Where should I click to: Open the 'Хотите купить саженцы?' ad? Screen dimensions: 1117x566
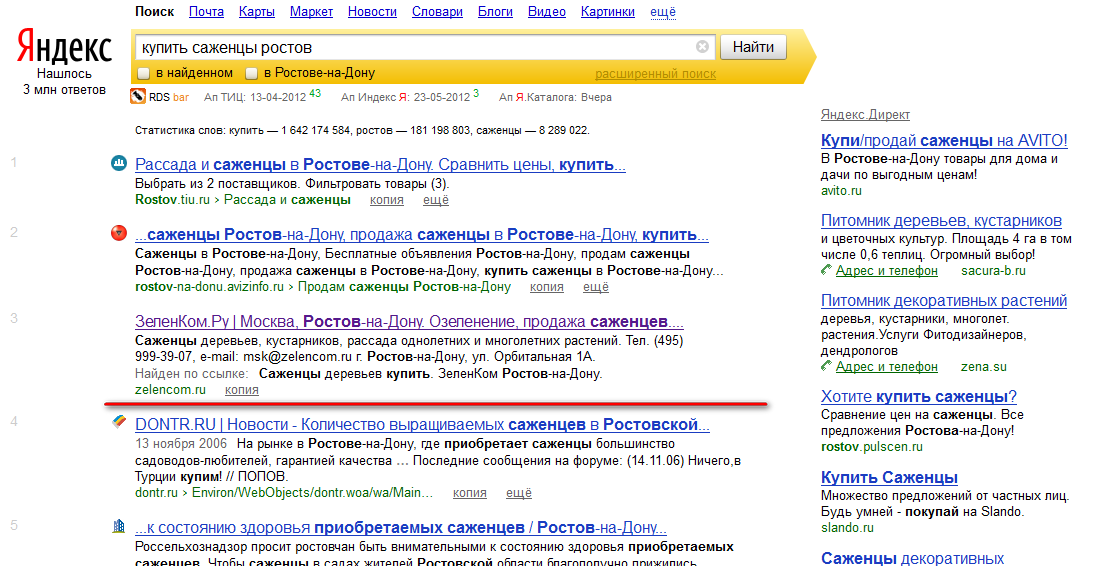[x=918, y=397]
